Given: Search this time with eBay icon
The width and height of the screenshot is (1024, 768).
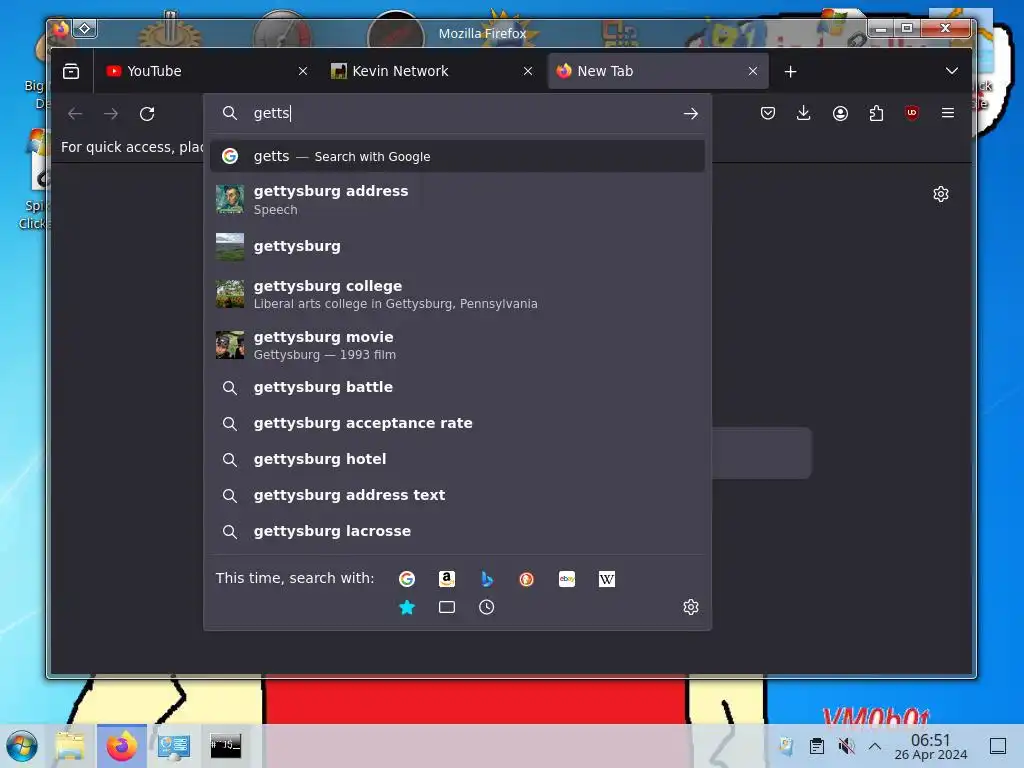Looking at the screenshot, I should click(x=567, y=579).
